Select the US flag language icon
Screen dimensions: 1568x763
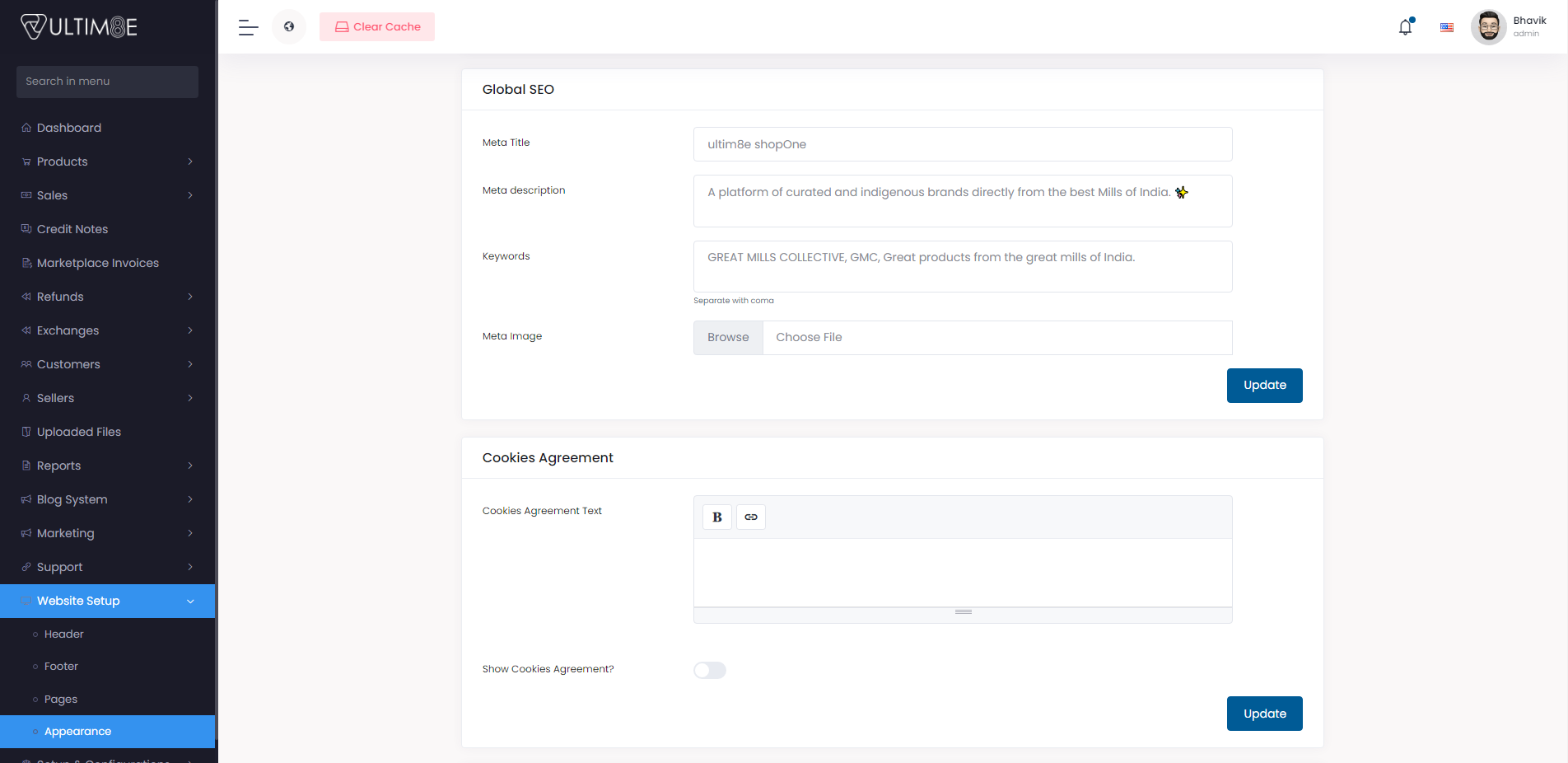pos(1446,27)
